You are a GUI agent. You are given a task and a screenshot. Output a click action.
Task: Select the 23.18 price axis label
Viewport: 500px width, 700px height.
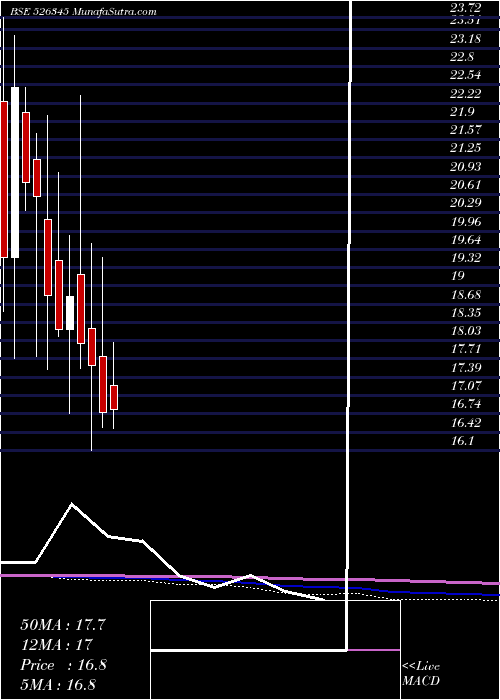tap(466, 39)
